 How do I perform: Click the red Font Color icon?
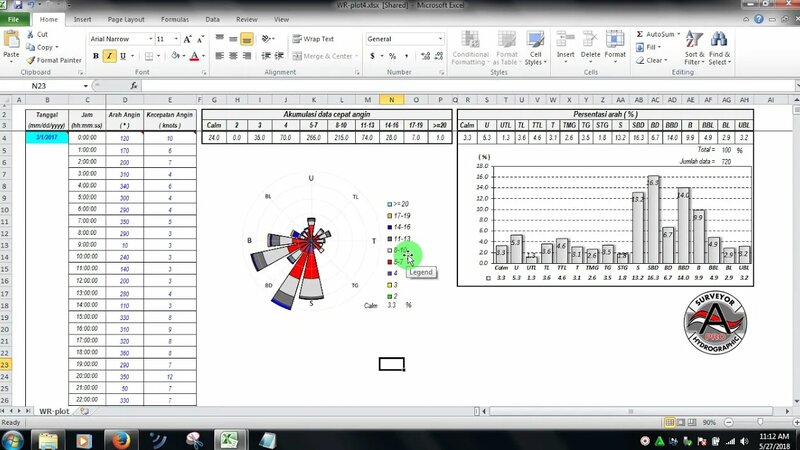coord(194,56)
